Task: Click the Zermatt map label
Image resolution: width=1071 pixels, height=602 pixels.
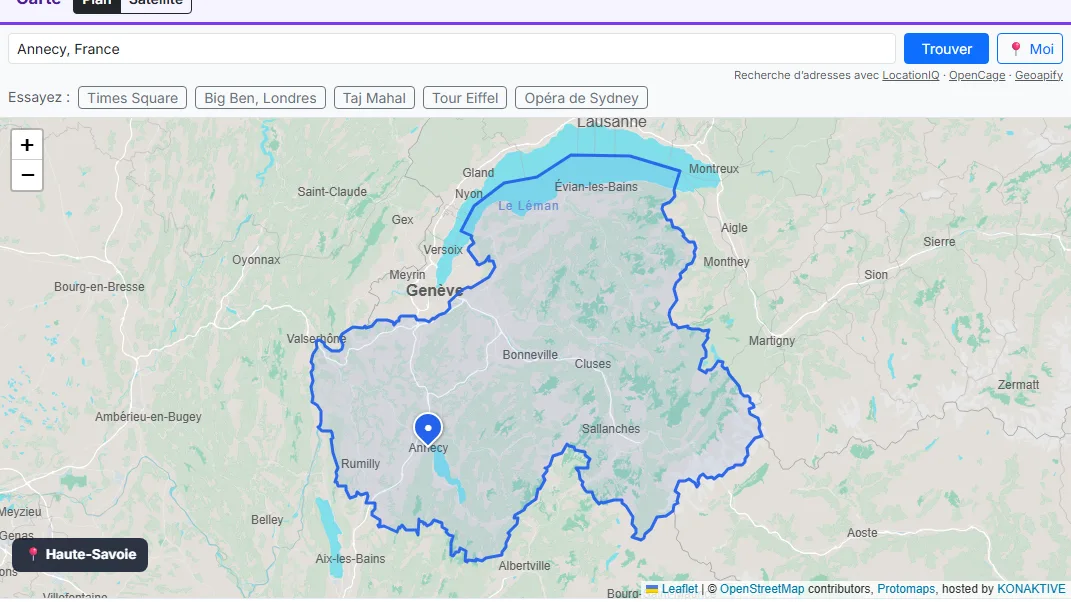Action: [1018, 385]
